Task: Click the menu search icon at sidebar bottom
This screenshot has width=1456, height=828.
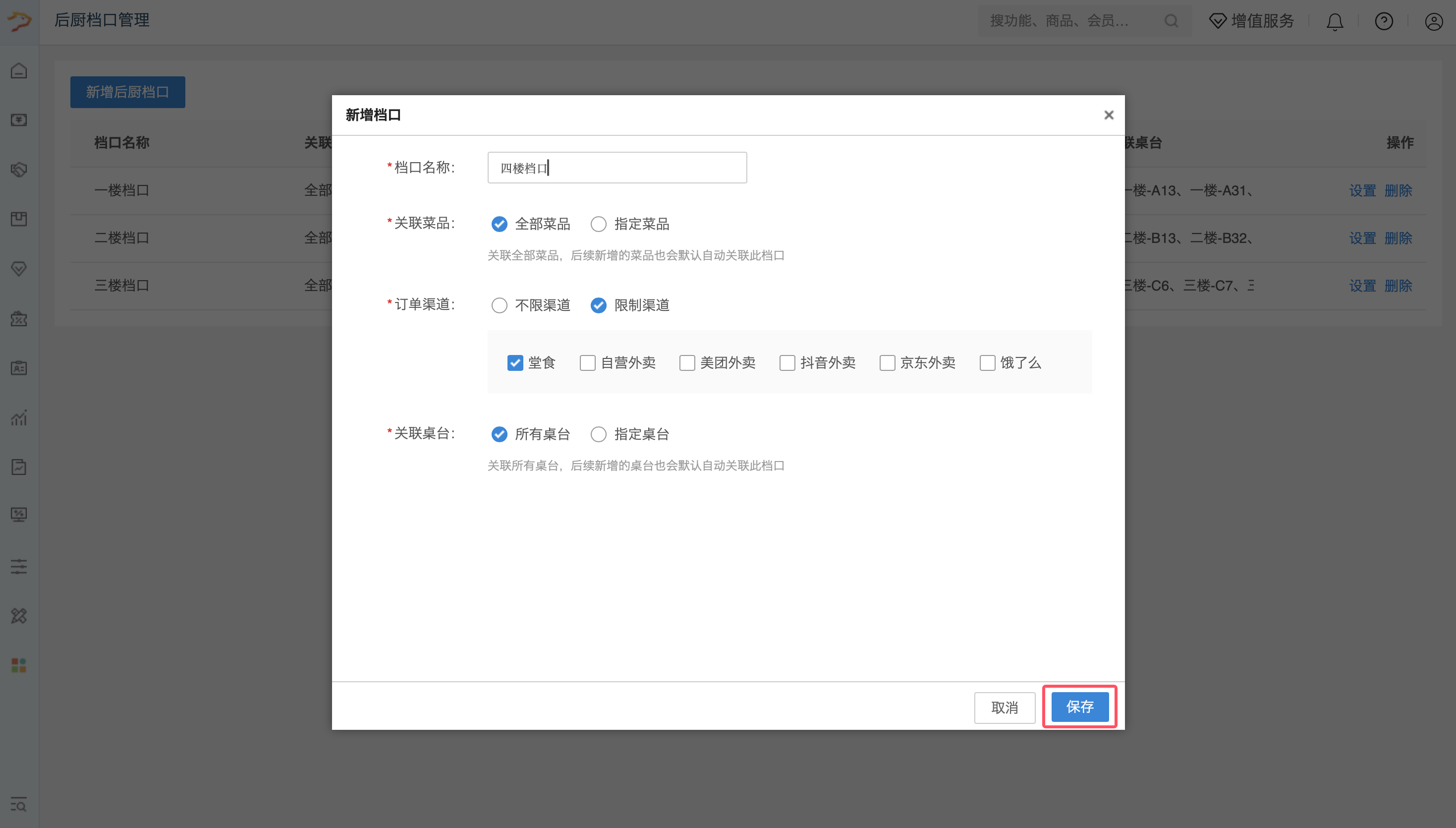Action: tap(19, 804)
